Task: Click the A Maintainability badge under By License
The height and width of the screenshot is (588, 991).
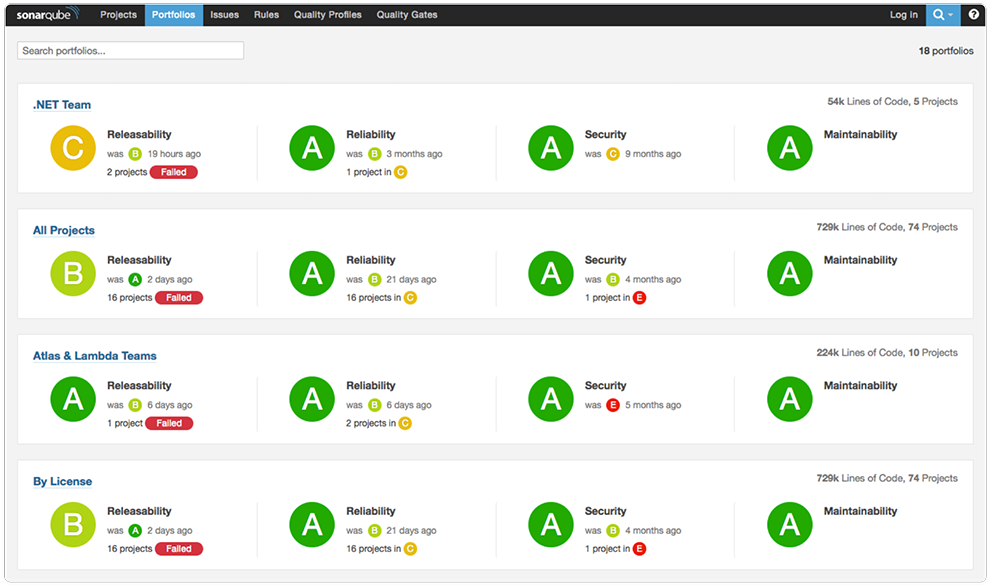Action: pos(789,524)
